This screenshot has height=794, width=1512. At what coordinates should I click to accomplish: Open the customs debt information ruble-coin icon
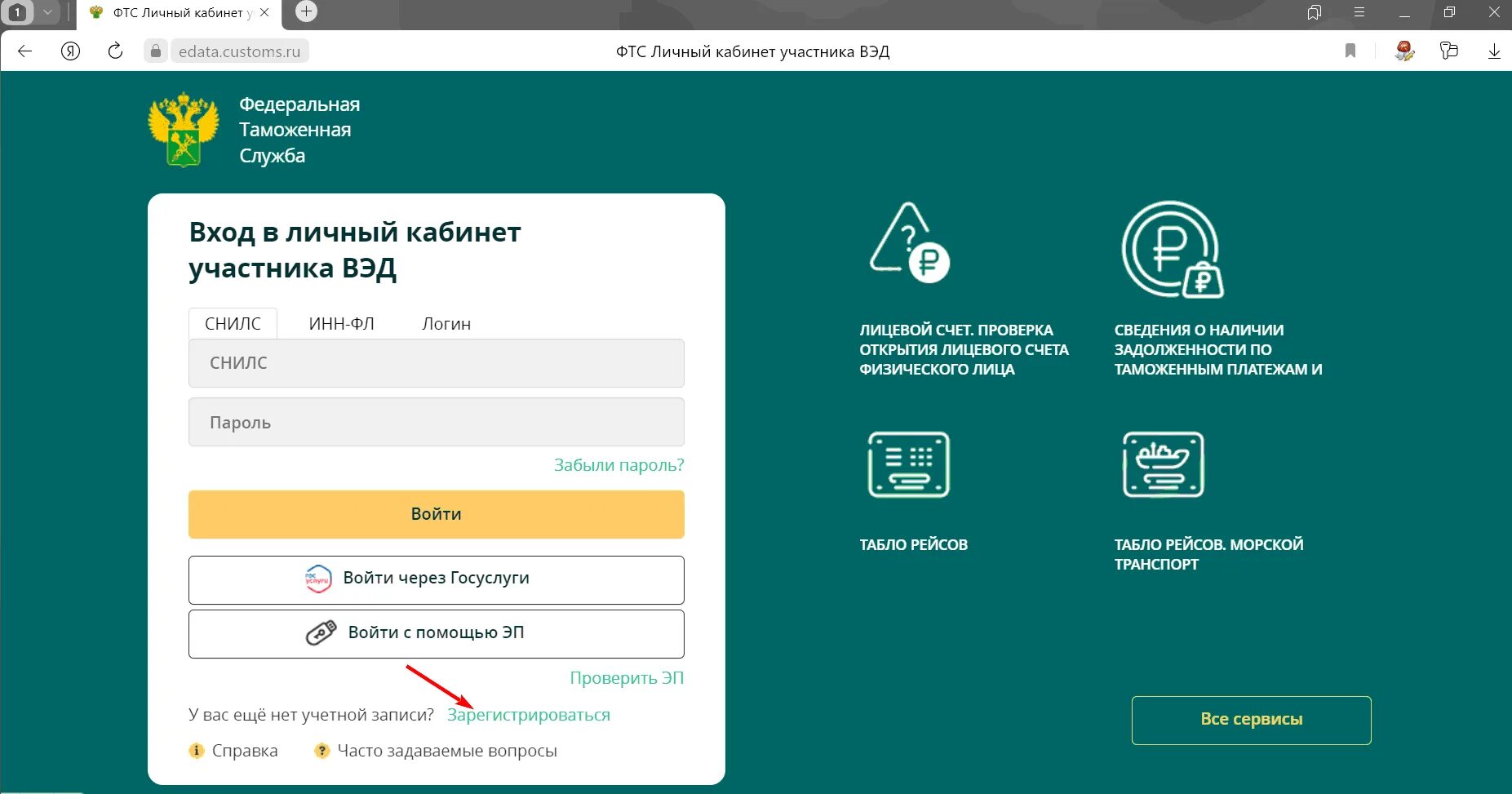pyautogui.click(x=1173, y=250)
